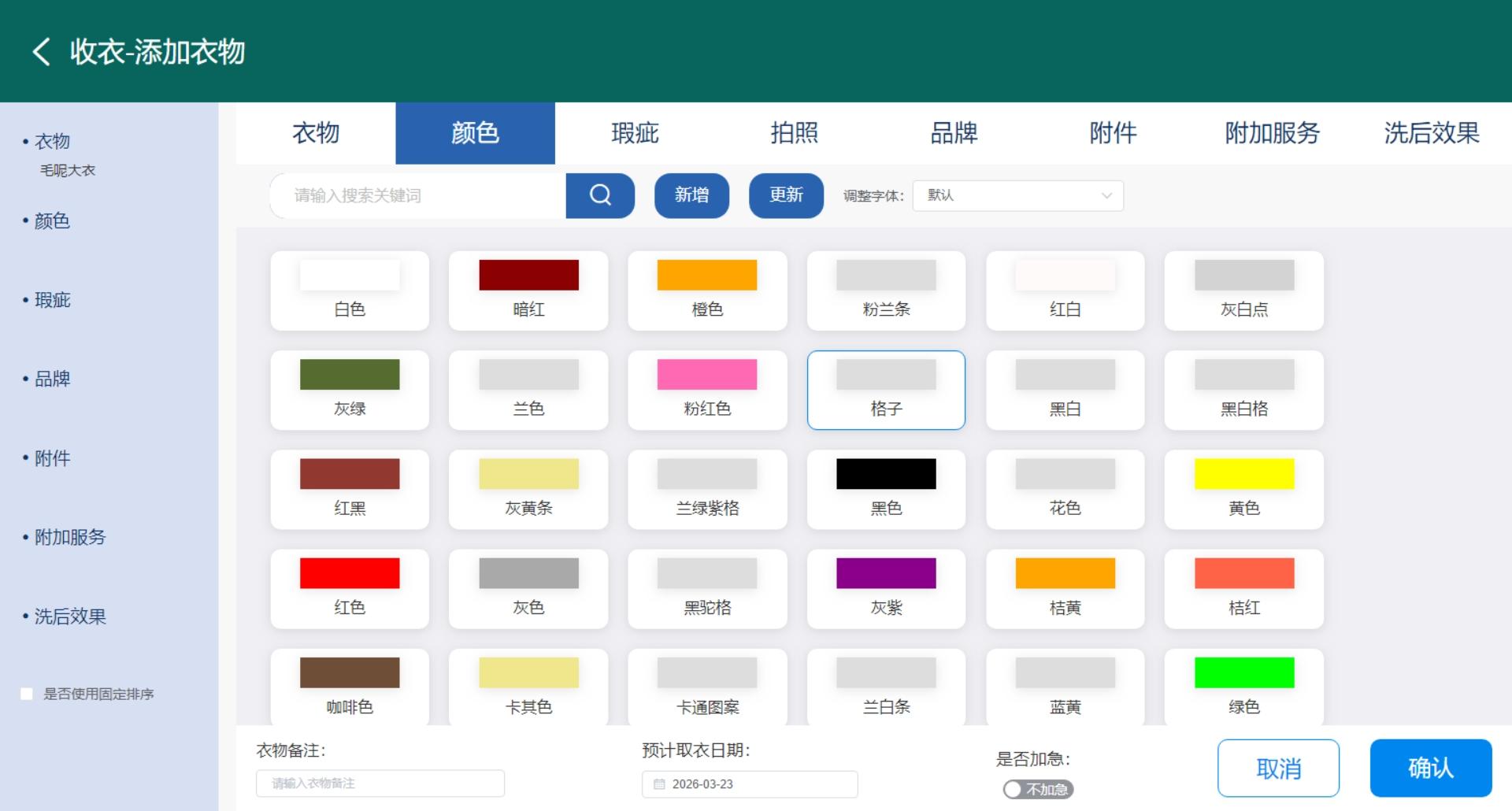Jump to 颜色 in the left sidebar
Viewport: 1512px width, 811px height.
tap(52, 221)
